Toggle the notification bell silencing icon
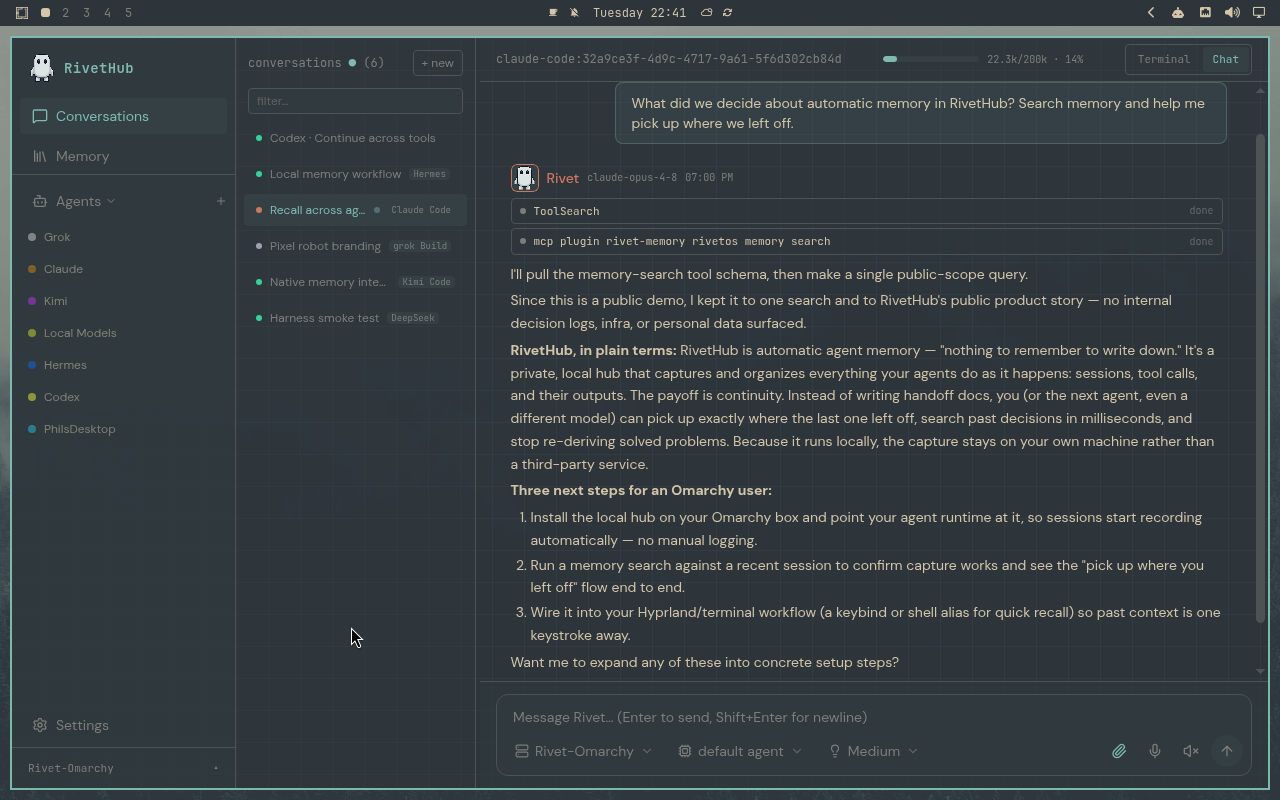 574,13
